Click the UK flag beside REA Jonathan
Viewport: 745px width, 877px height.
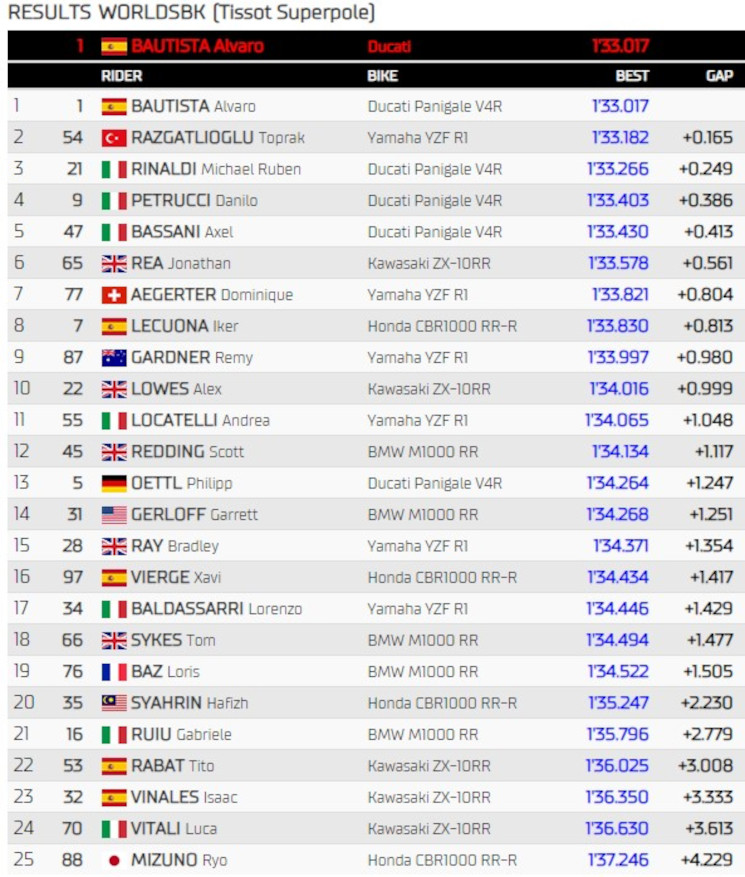pyautogui.click(x=114, y=263)
